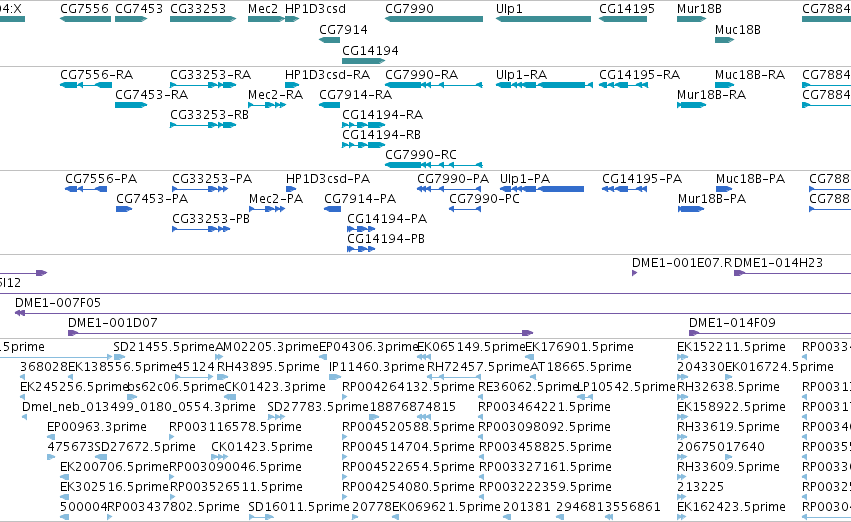The width and height of the screenshot is (851, 522).
Task: Click the CG14195-RA transcript label
Action: tap(639, 74)
